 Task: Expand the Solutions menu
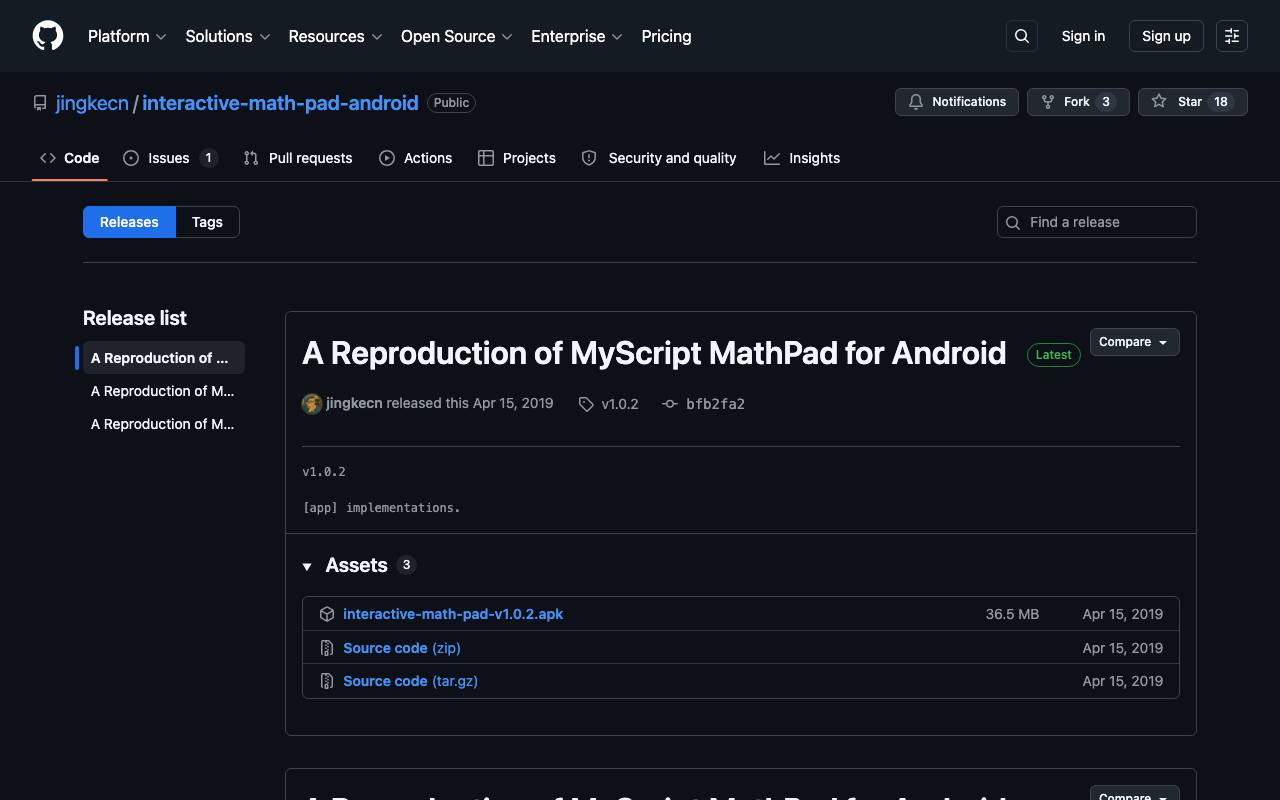[228, 36]
